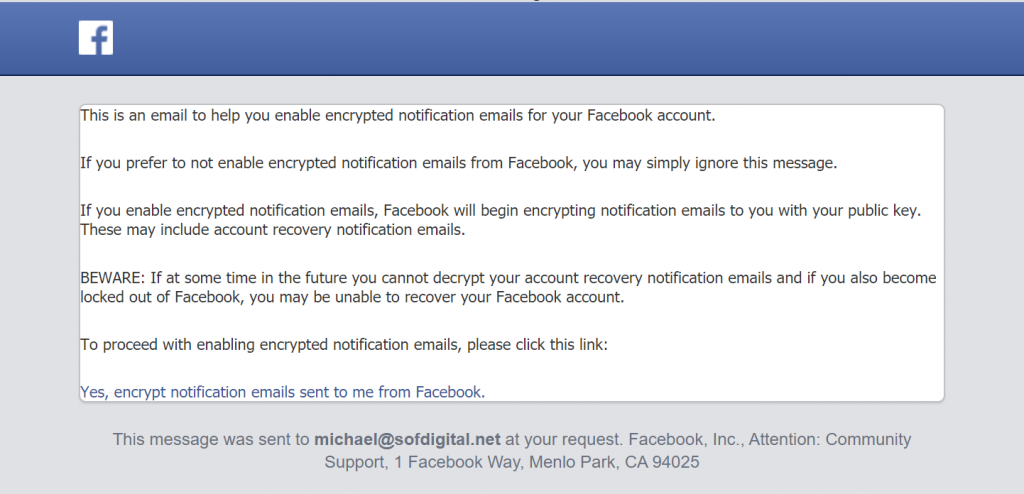1024x494 pixels.
Task: Click the blue Facebook header banner
Action: tap(512, 38)
